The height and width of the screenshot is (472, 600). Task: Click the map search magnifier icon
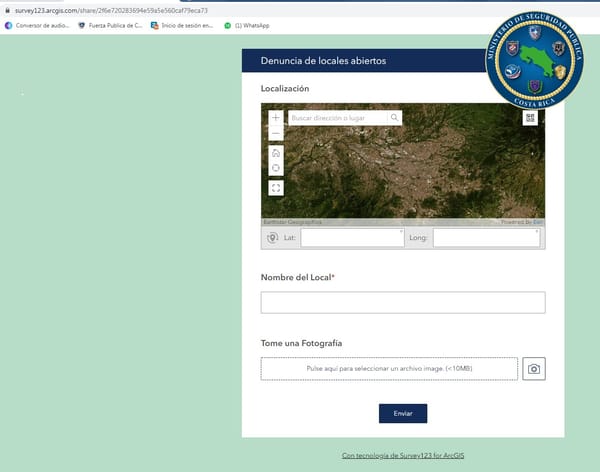[x=395, y=118]
